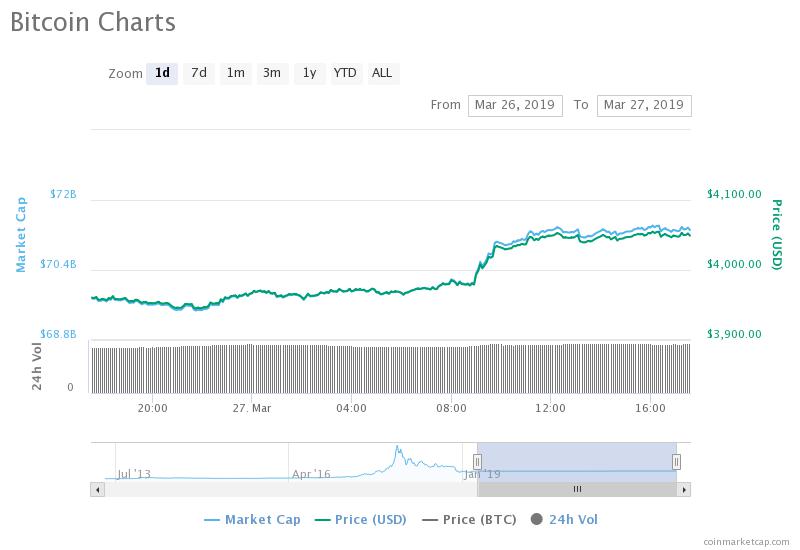Screen dimensions: 800x550
Task: Show ALL historical data
Action: pos(382,73)
